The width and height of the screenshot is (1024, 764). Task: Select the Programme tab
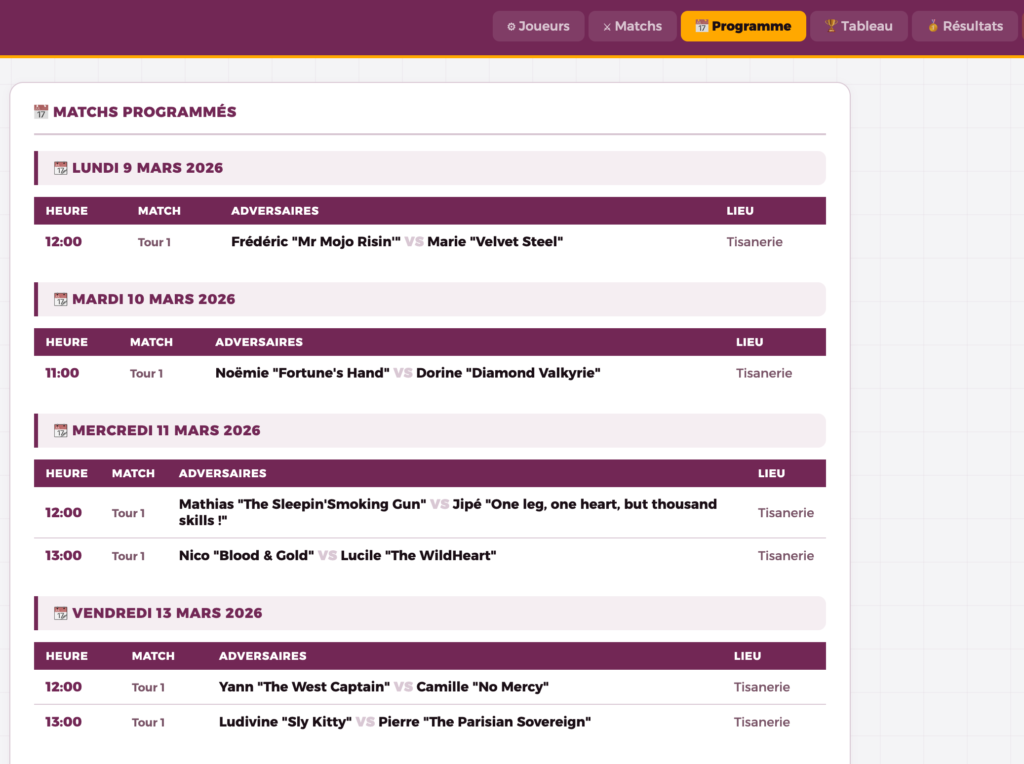743,26
